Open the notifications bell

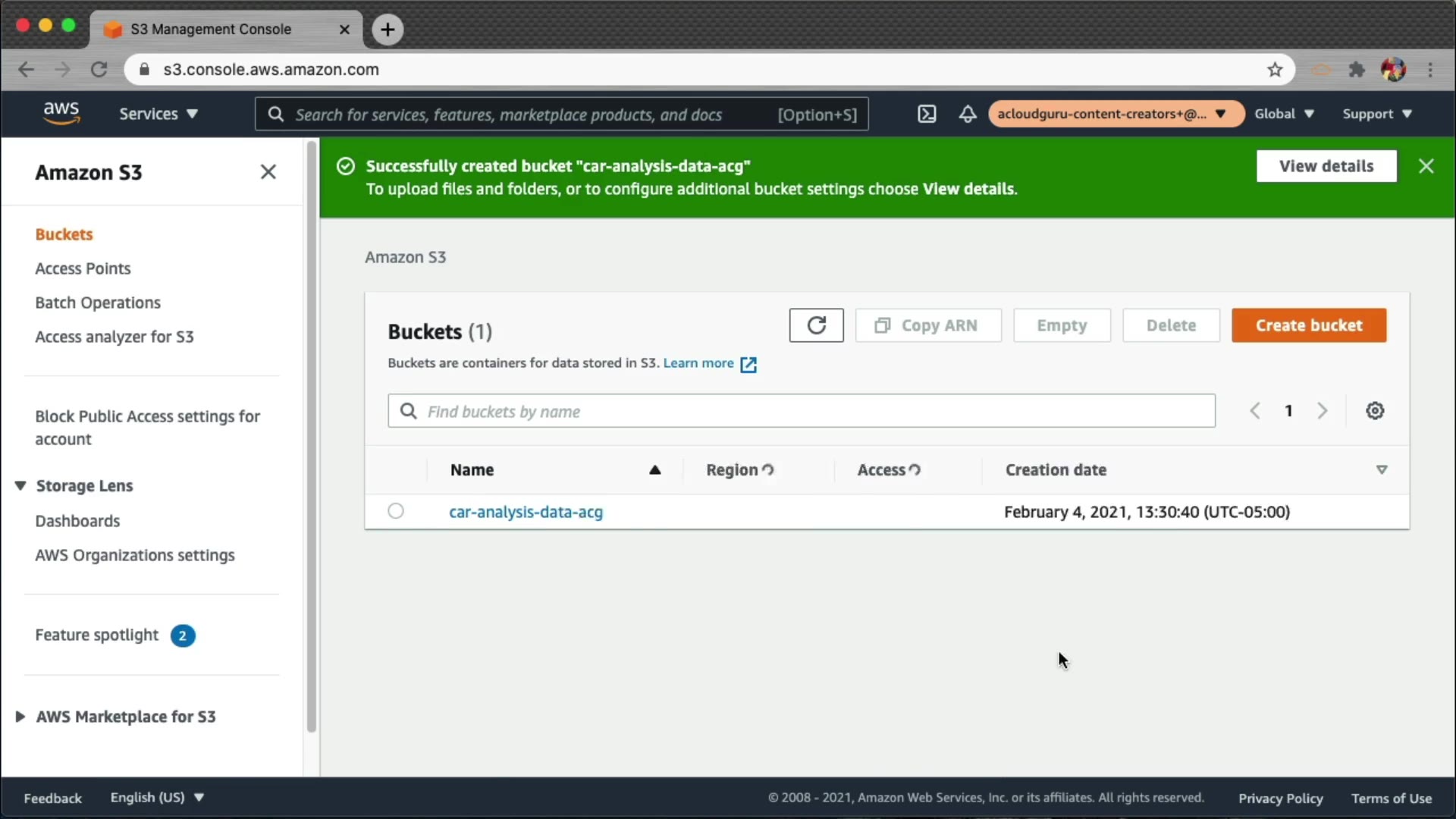[968, 114]
